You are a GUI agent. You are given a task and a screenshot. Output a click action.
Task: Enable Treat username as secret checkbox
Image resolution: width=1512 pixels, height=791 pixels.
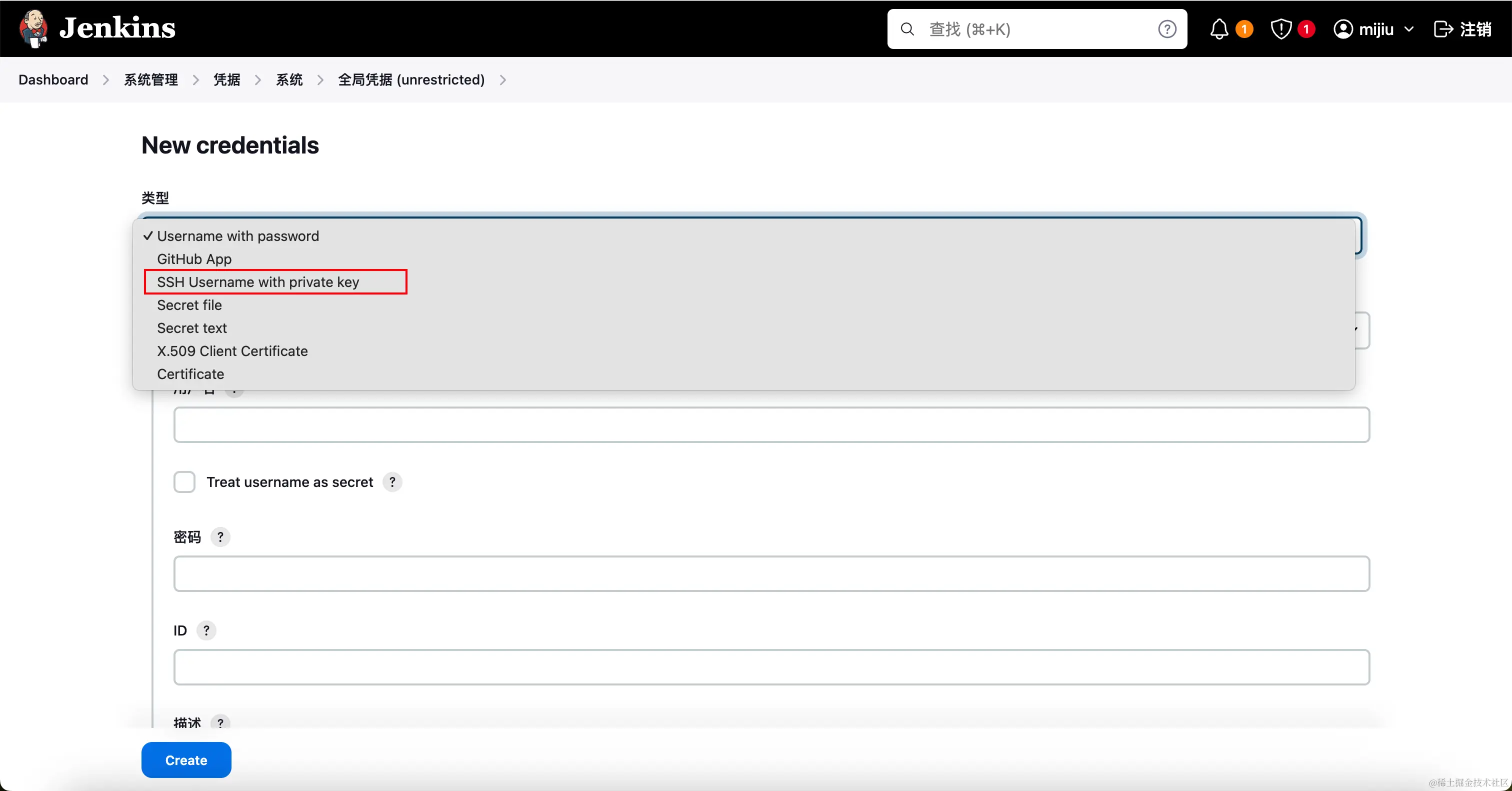pyautogui.click(x=184, y=482)
